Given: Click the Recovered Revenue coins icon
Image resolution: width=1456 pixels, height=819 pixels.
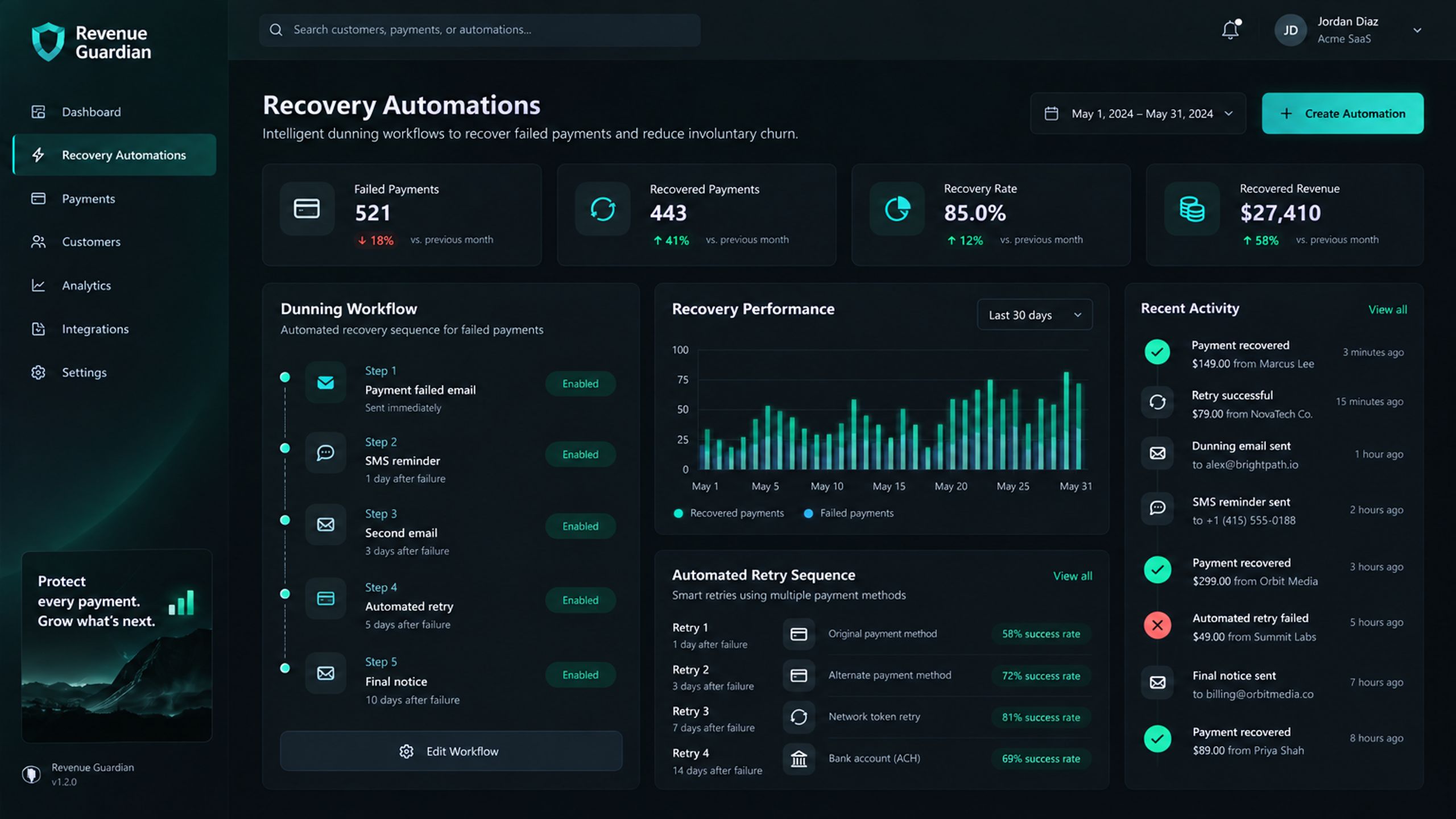Looking at the screenshot, I should click(1192, 209).
